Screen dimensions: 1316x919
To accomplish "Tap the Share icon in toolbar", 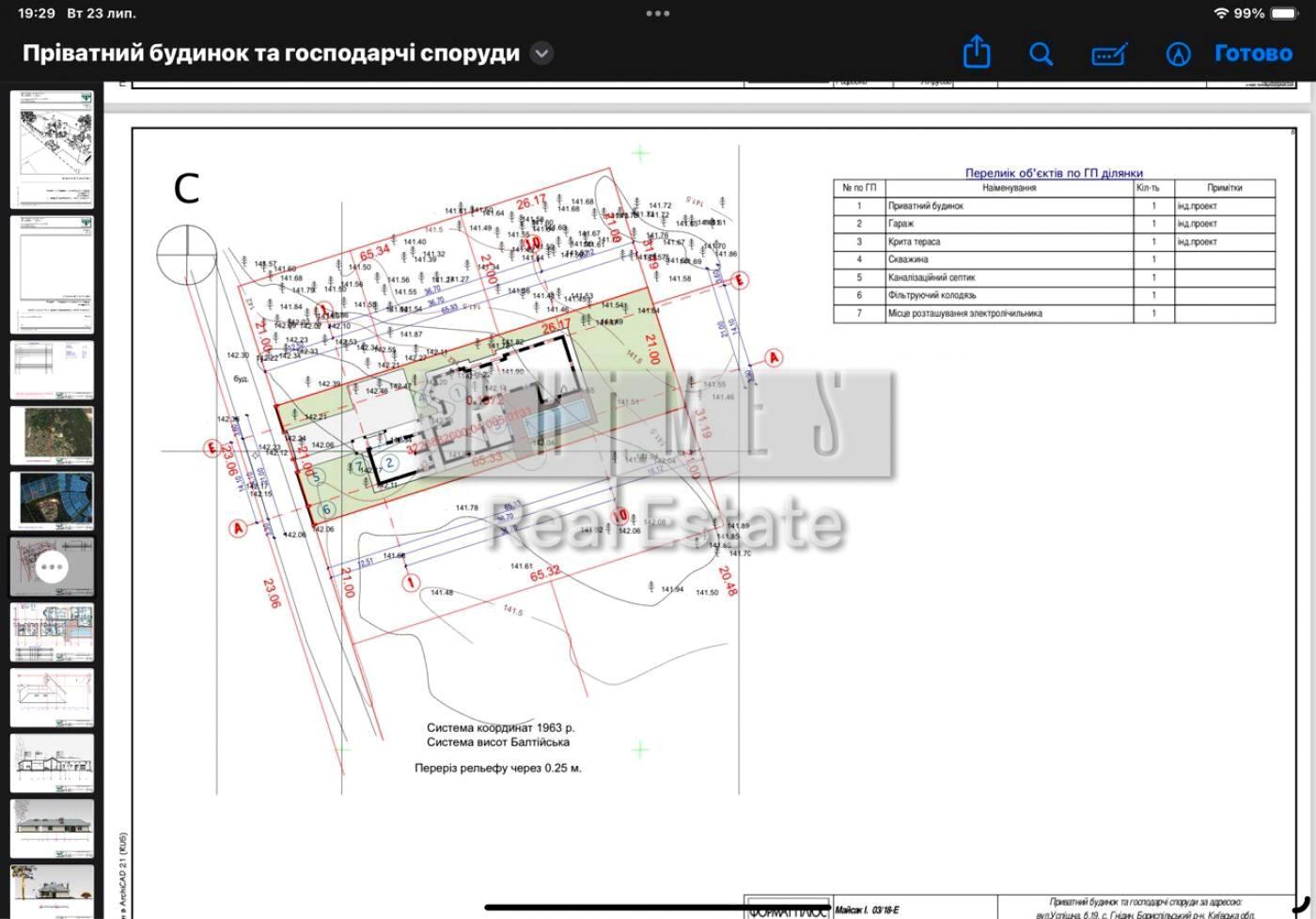I will (977, 53).
